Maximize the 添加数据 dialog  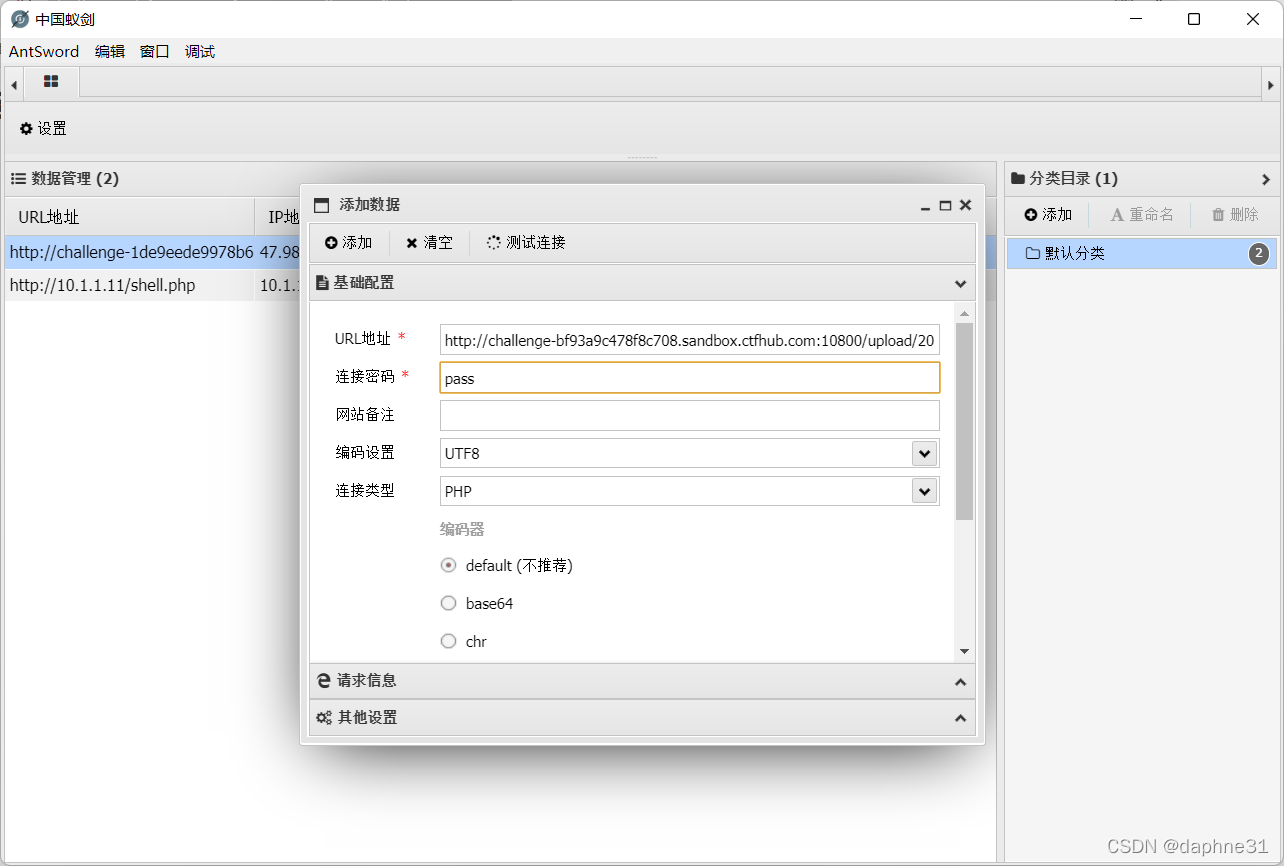coord(945,205)
